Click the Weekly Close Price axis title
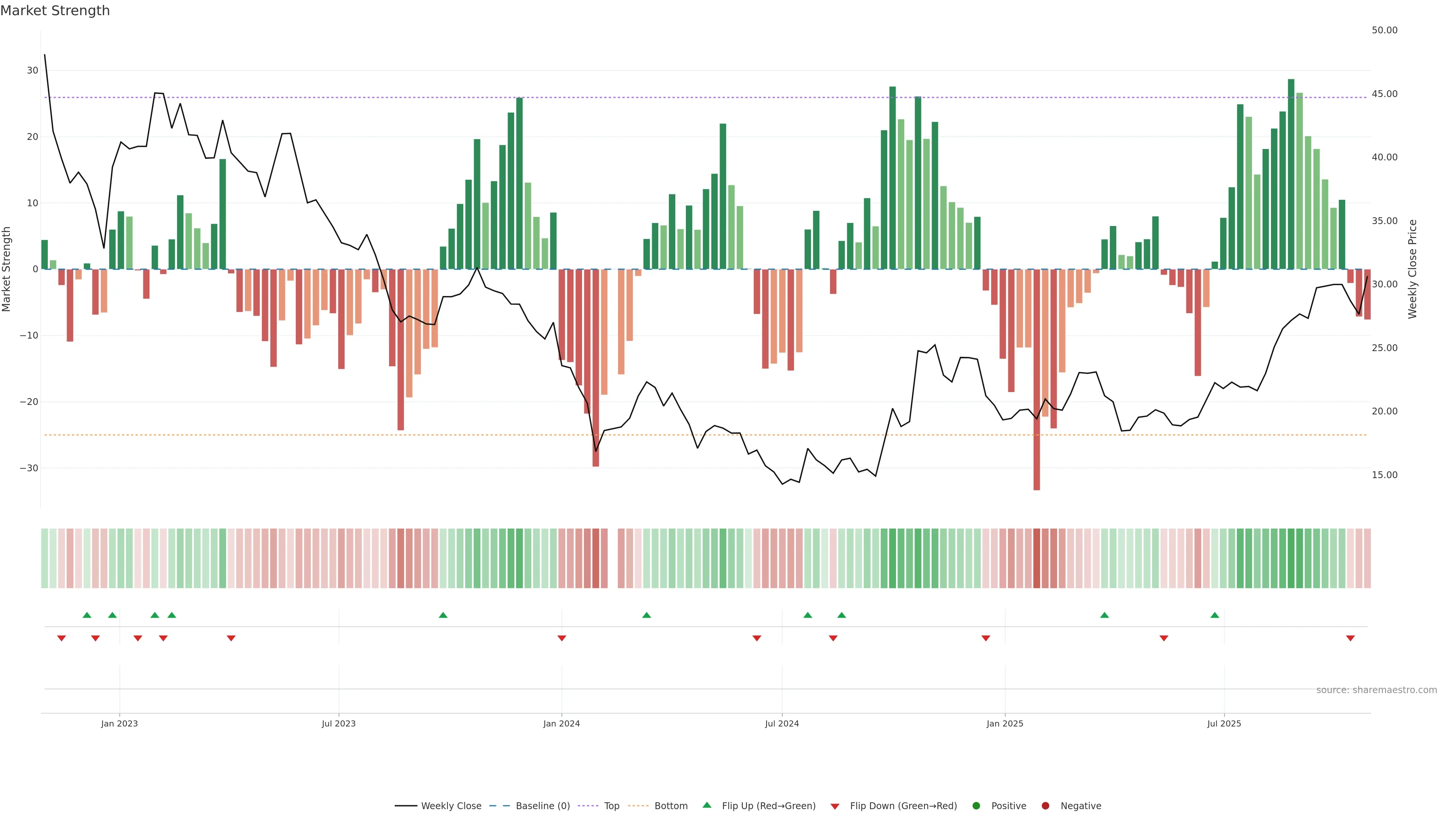1456x819 pixels. [1412, 269]
